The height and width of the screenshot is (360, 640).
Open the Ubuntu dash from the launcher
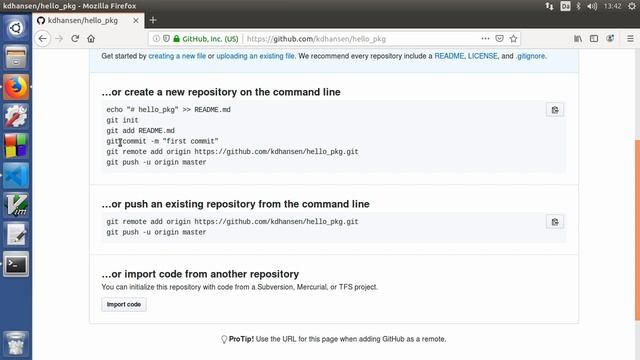[x=16, y=28]
